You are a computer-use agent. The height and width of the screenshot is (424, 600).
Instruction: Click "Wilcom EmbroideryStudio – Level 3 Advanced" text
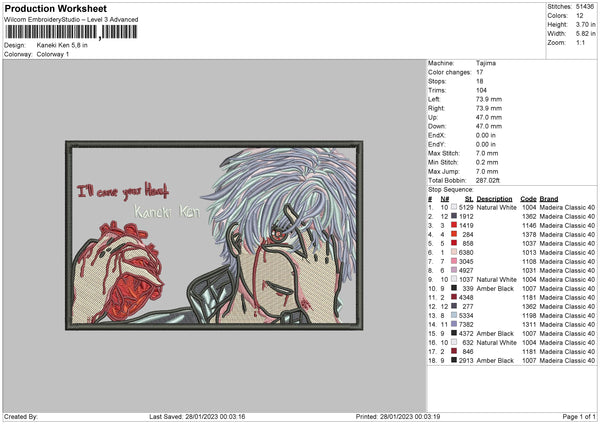[x=71, y=20]
